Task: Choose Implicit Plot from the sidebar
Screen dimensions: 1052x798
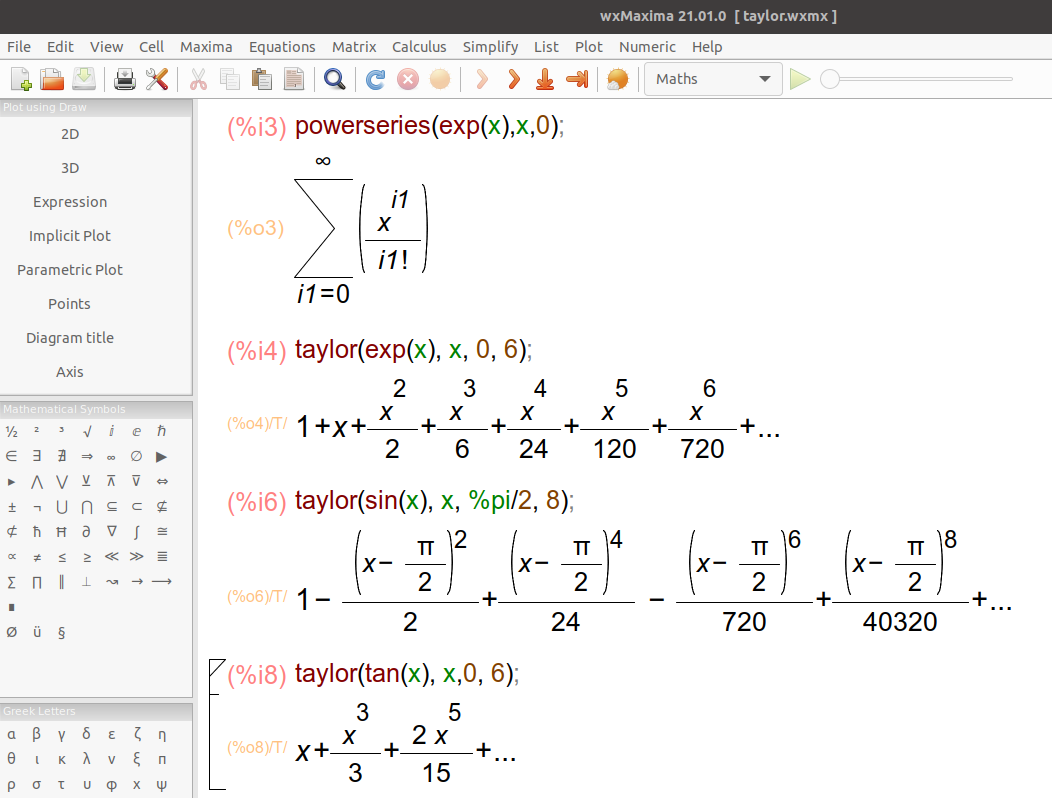Action: [69, 235]
